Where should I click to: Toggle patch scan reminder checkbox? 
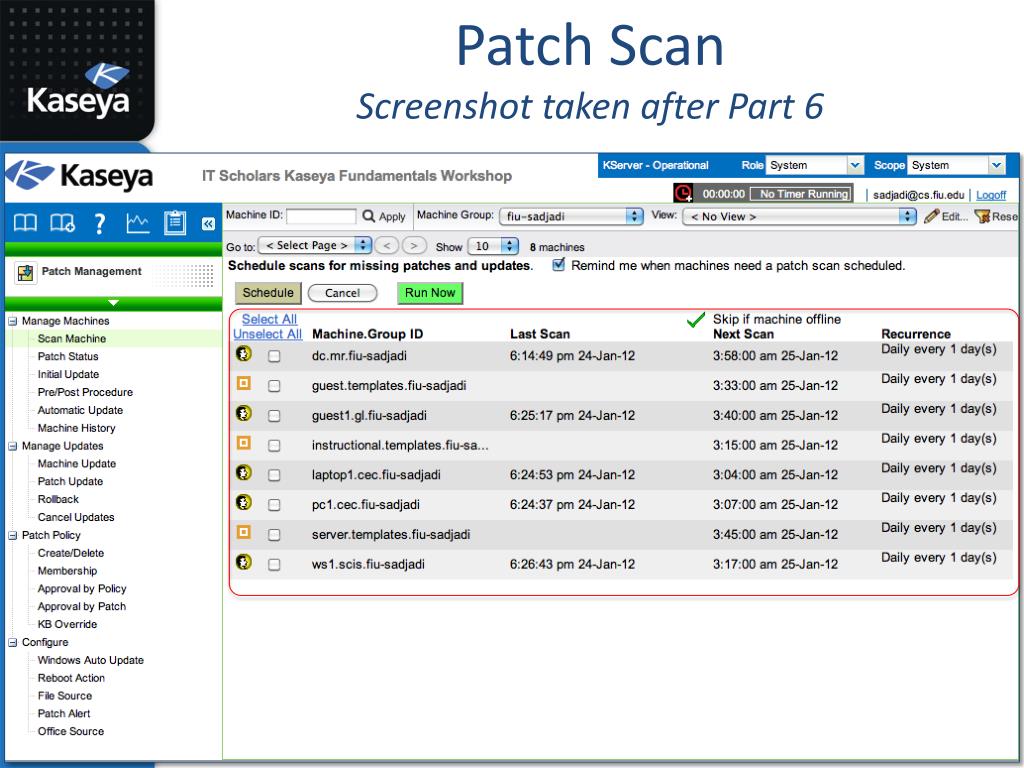point(558,264)
